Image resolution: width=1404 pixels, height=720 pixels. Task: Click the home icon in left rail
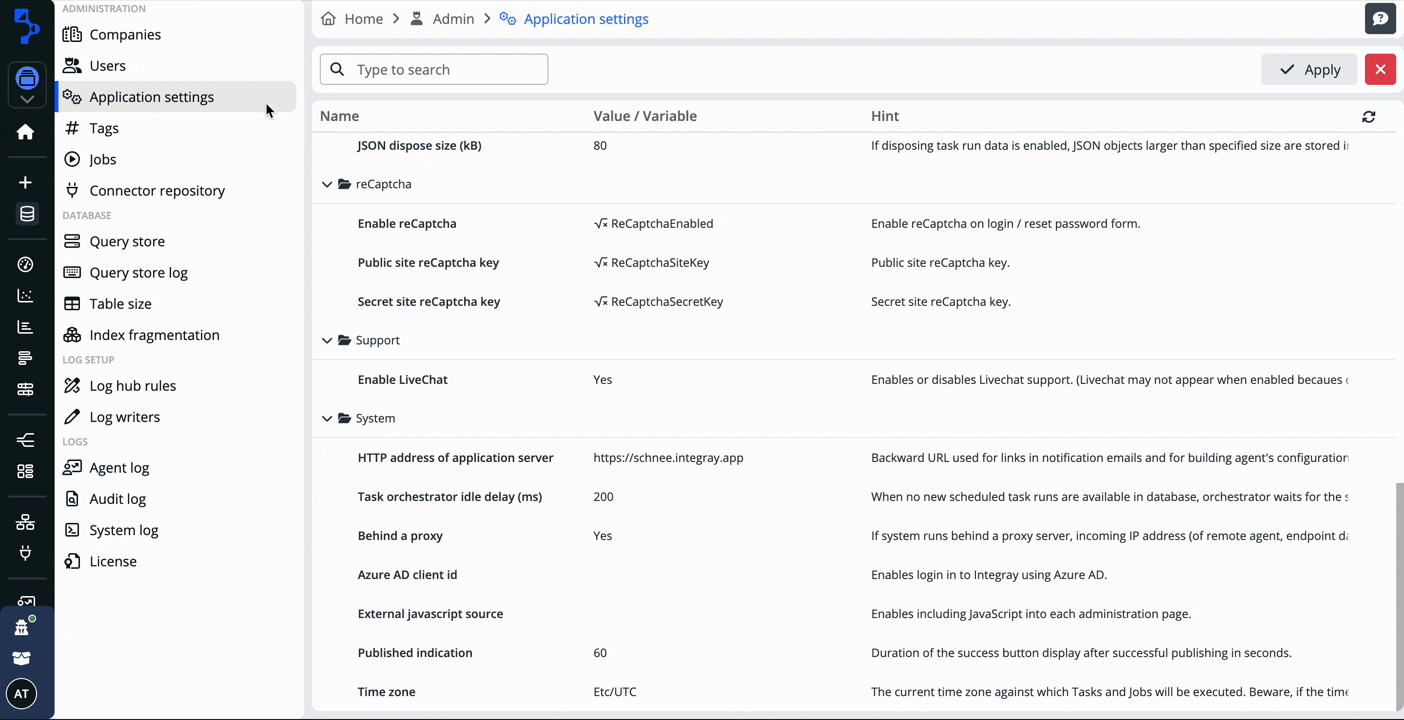click(25, 132)
